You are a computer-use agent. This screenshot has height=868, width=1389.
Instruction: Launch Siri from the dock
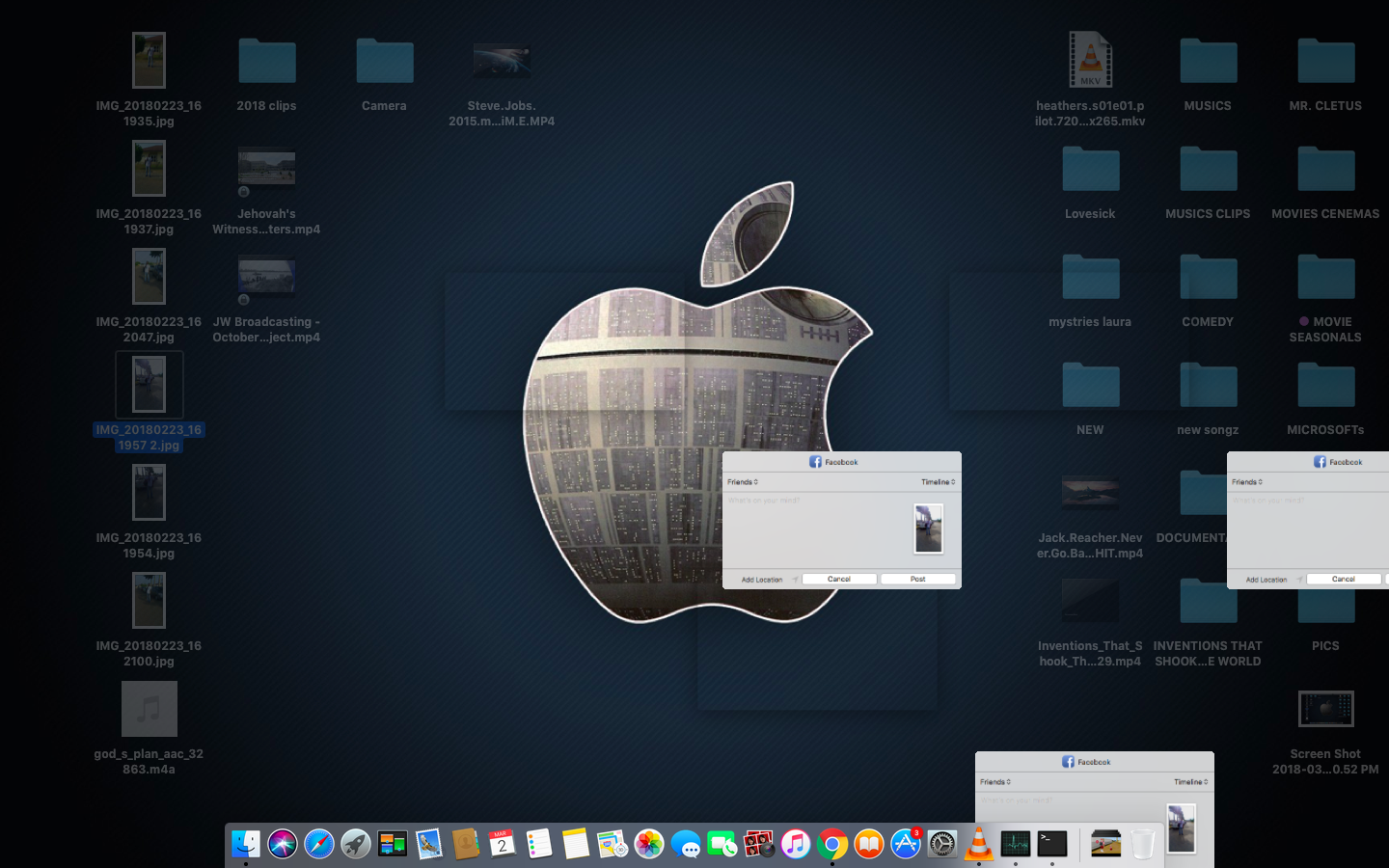tap(283, 844)
